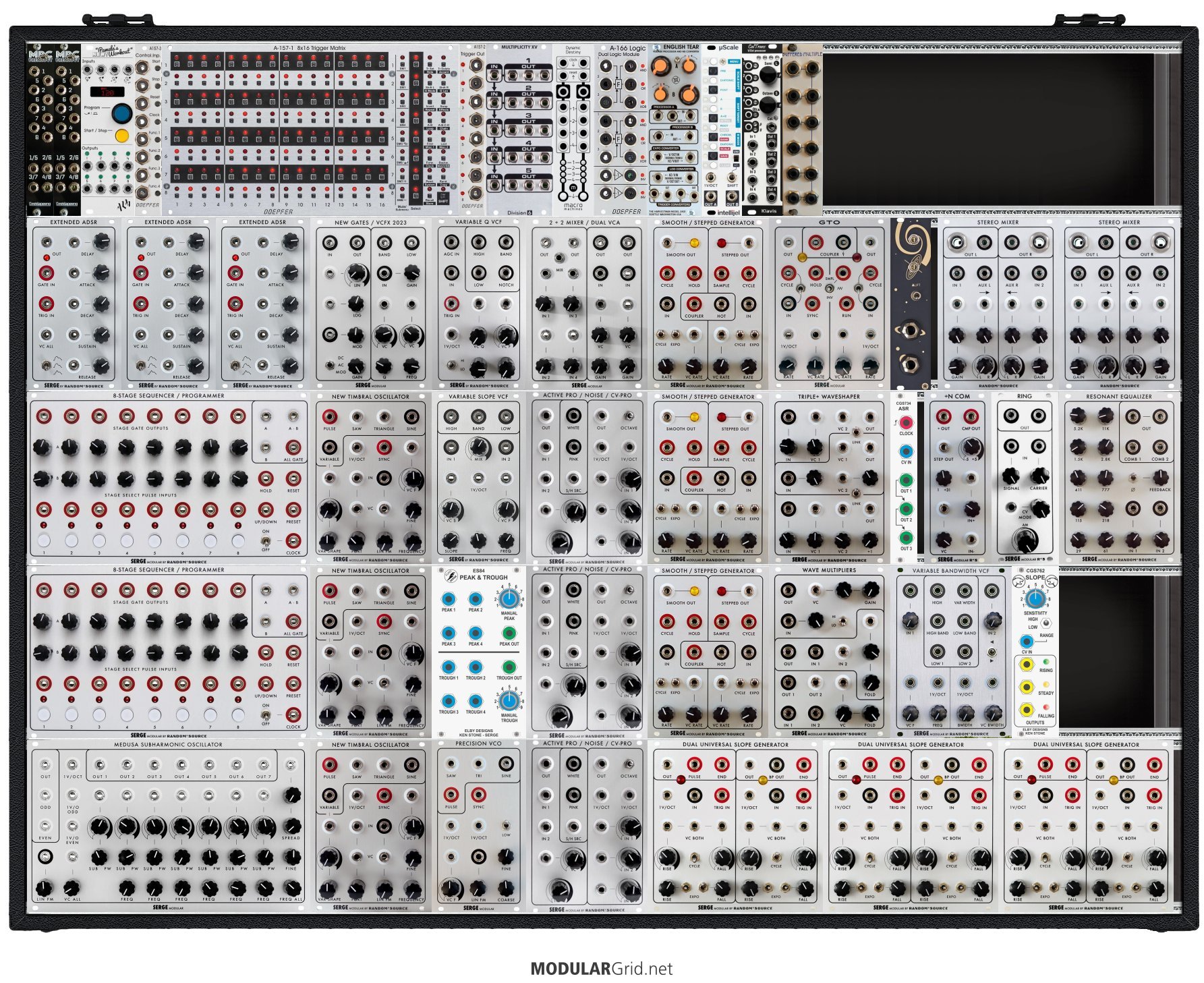Select the green Peak Out jack on ES84
Viewport: 1204px width, 983px height.
(x=509, y=633)
